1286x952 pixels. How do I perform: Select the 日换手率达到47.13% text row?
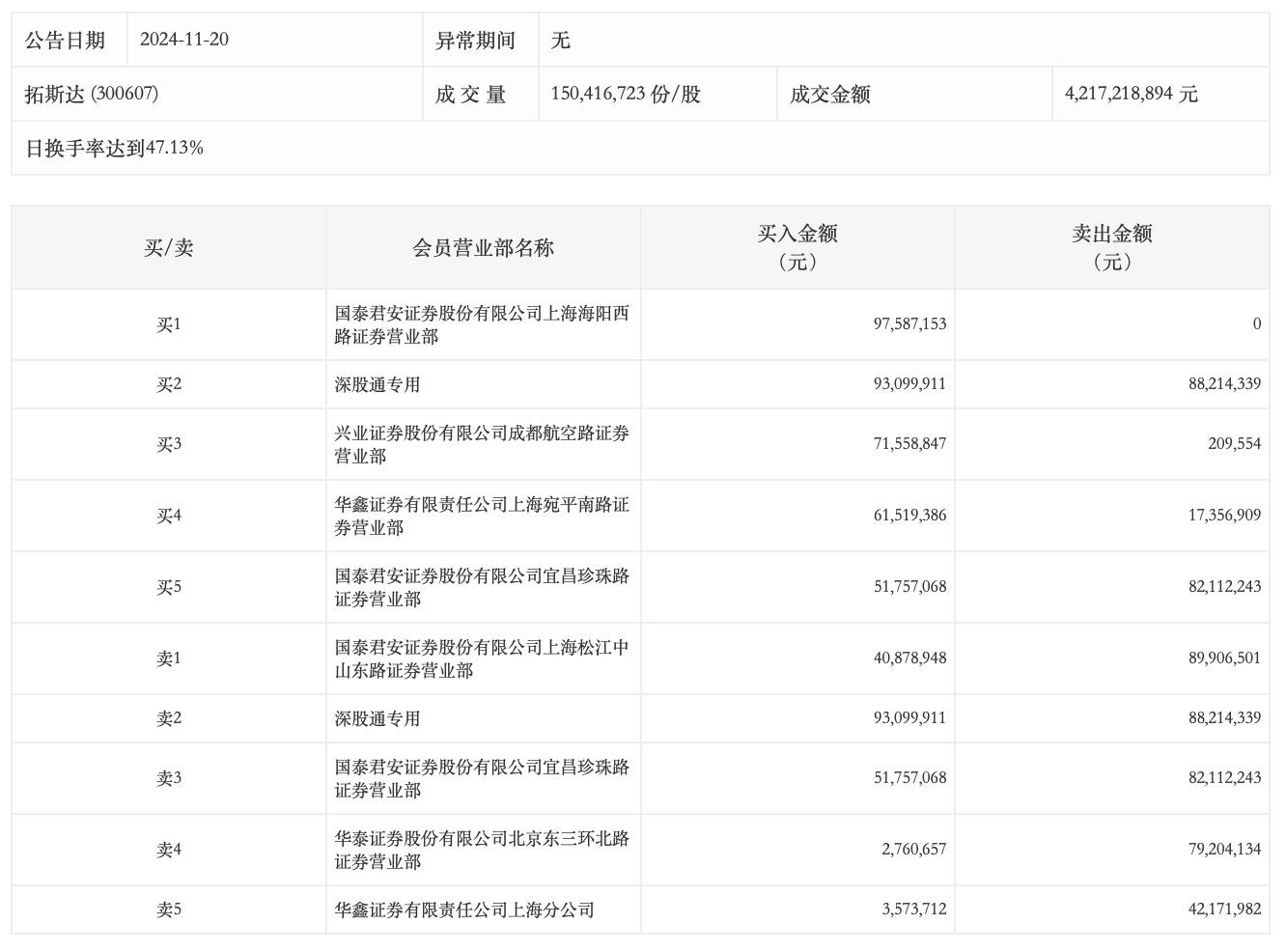pyautogui.click(x=114, y=148)
